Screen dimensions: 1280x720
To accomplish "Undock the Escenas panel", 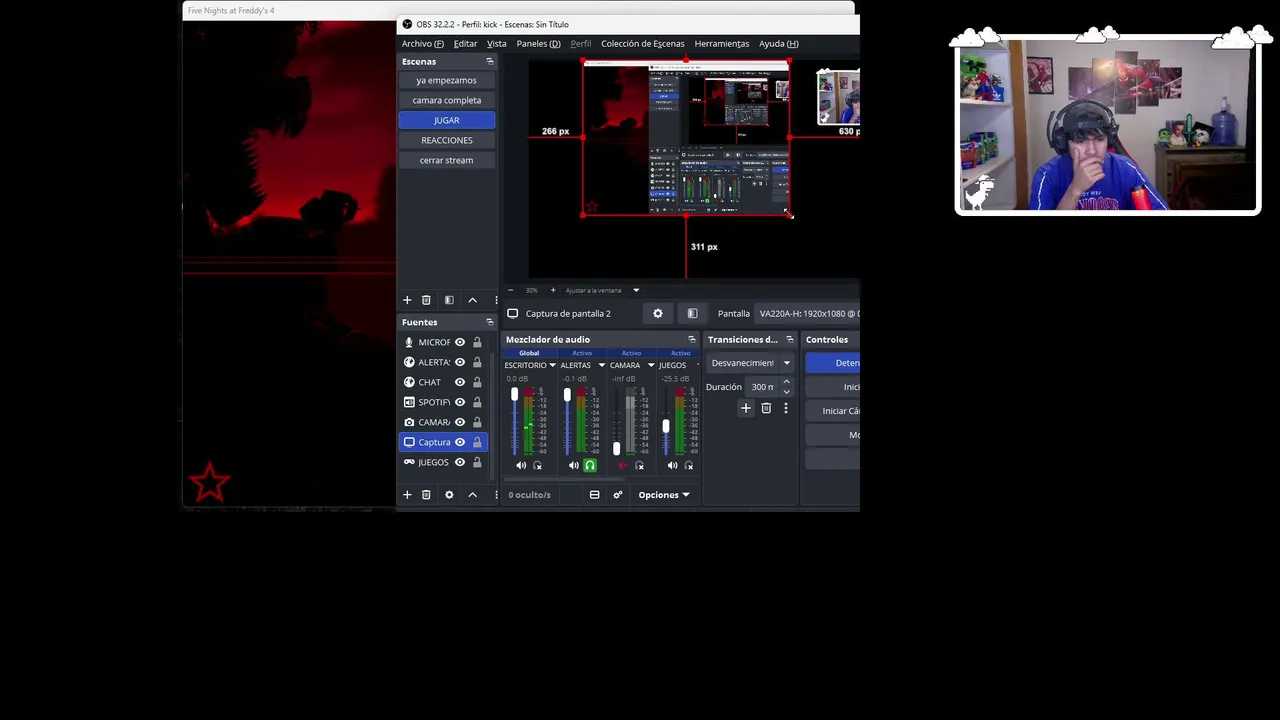I will [x=490, y=61].
